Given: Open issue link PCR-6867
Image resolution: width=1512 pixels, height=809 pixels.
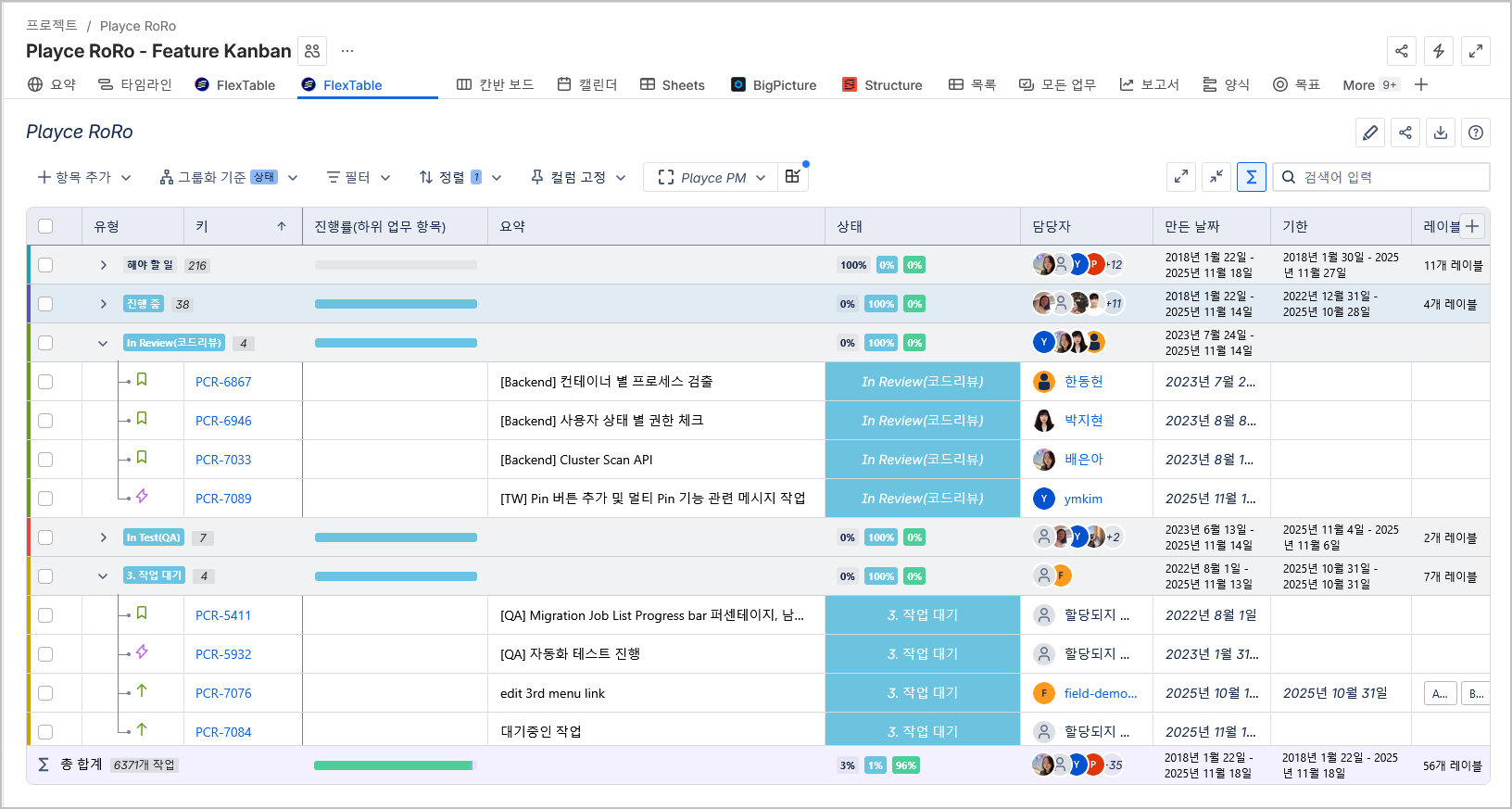Looking at the screenshot, I should coord(223,382).
